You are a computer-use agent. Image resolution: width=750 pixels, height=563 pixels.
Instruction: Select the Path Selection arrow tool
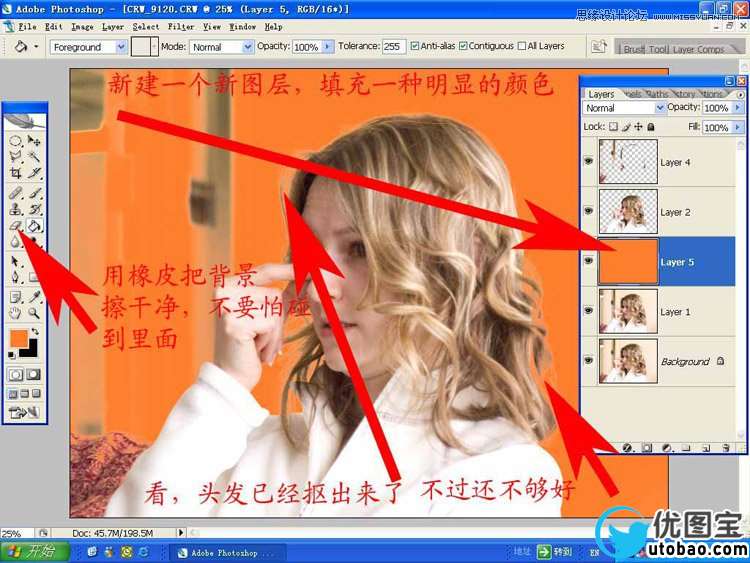click(16, 262)
